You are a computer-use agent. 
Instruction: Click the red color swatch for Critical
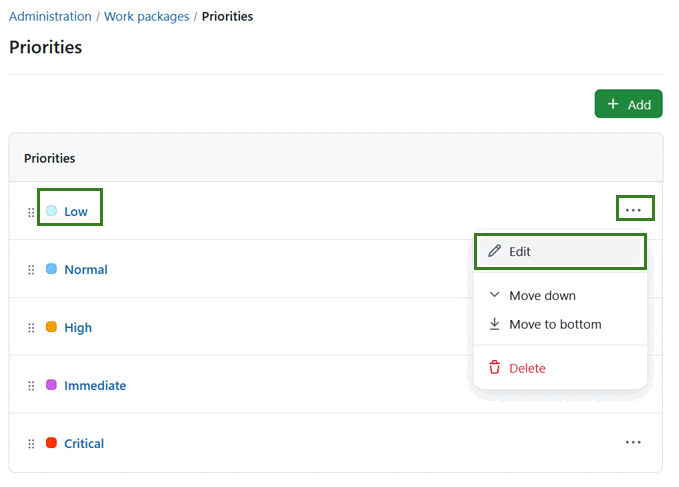click(x=51, y=443)
